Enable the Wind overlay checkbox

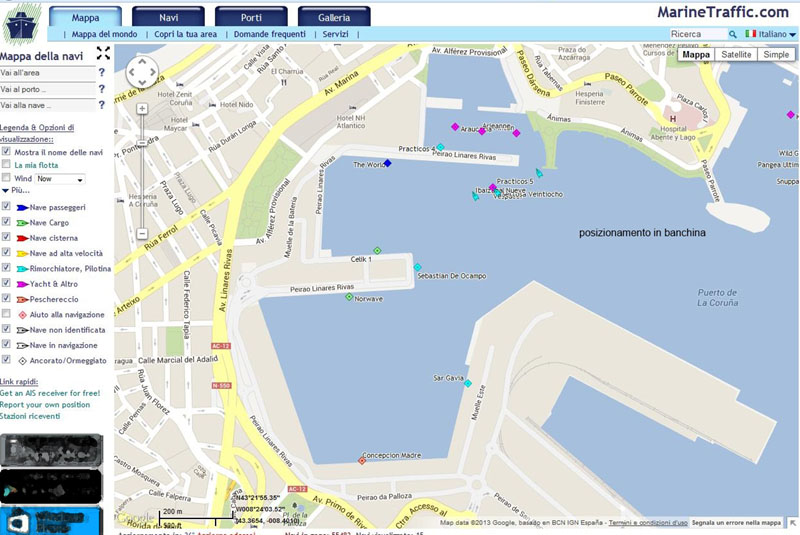coord(6,177)
